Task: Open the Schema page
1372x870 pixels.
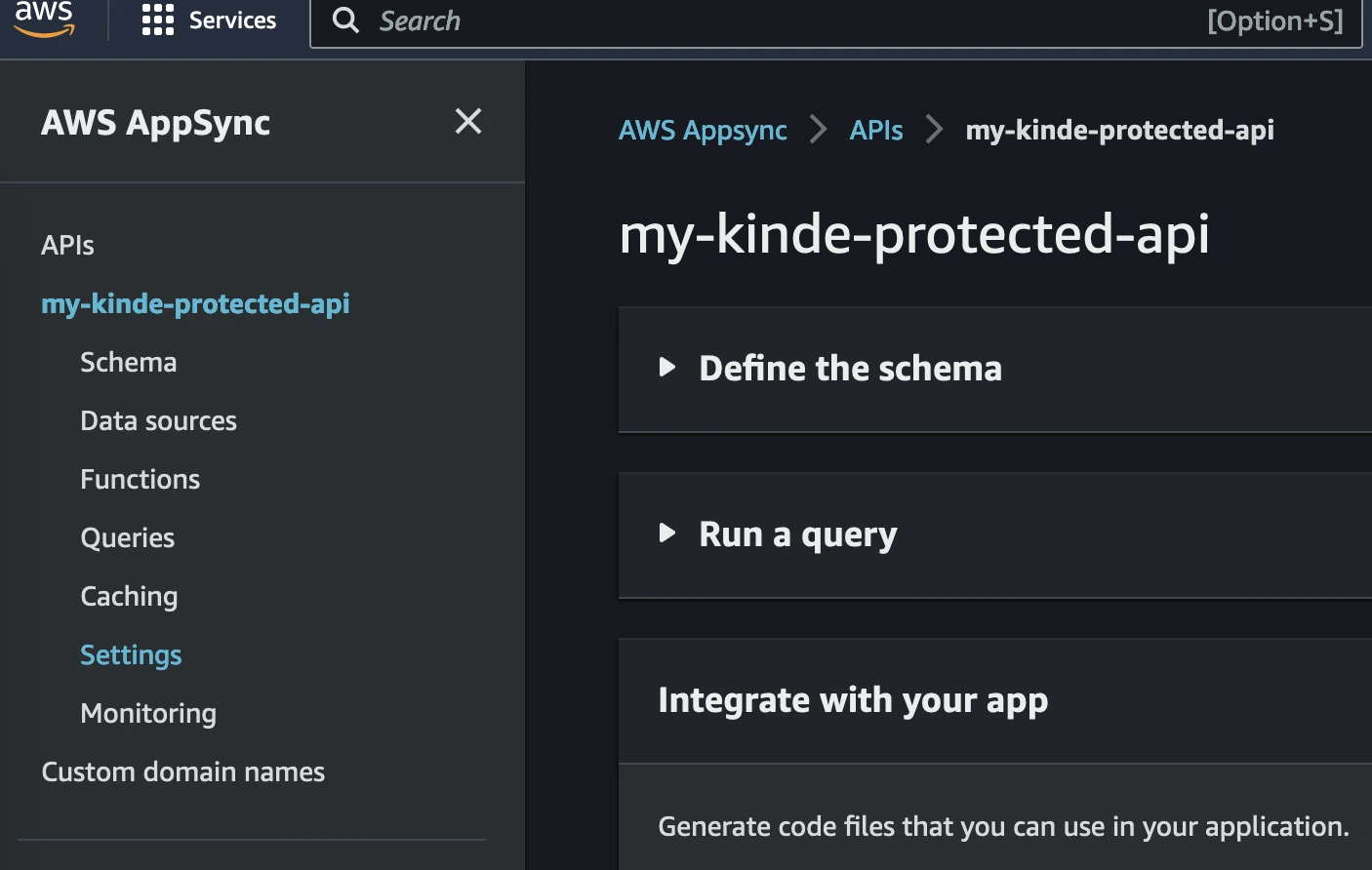Action: click(128, 362)
